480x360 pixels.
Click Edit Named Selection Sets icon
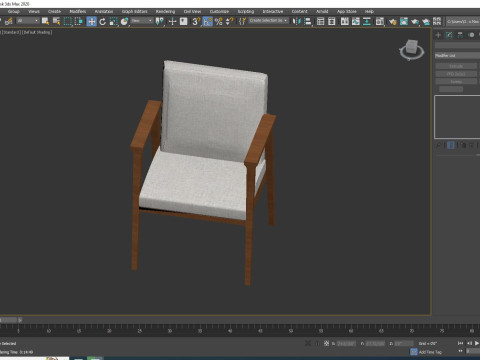[x=242, y=21]
